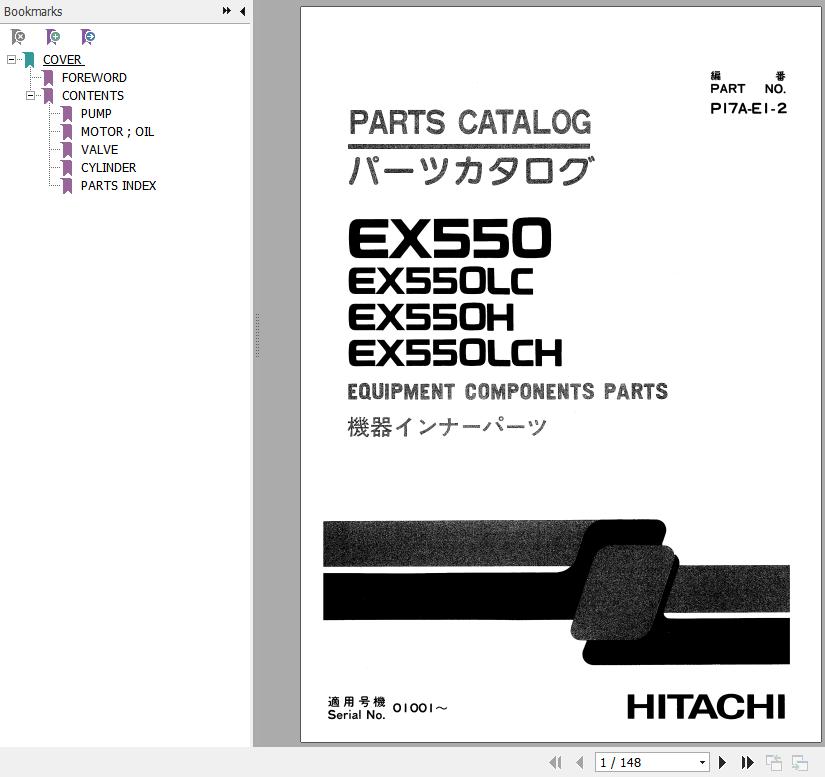This screenshot has width=825, height=777.
Task: Click the previous view icon
Action: click(x=774, y=763)
